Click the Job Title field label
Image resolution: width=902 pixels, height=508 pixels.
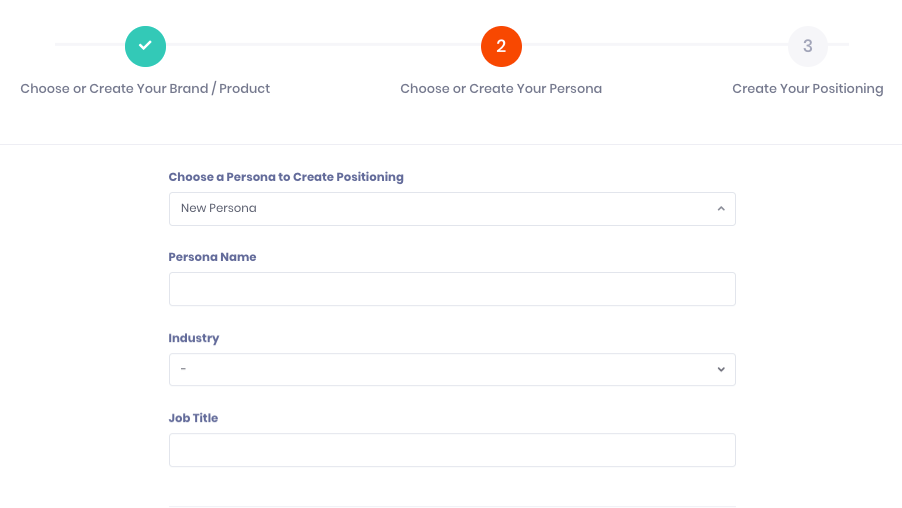coord(193,418)
